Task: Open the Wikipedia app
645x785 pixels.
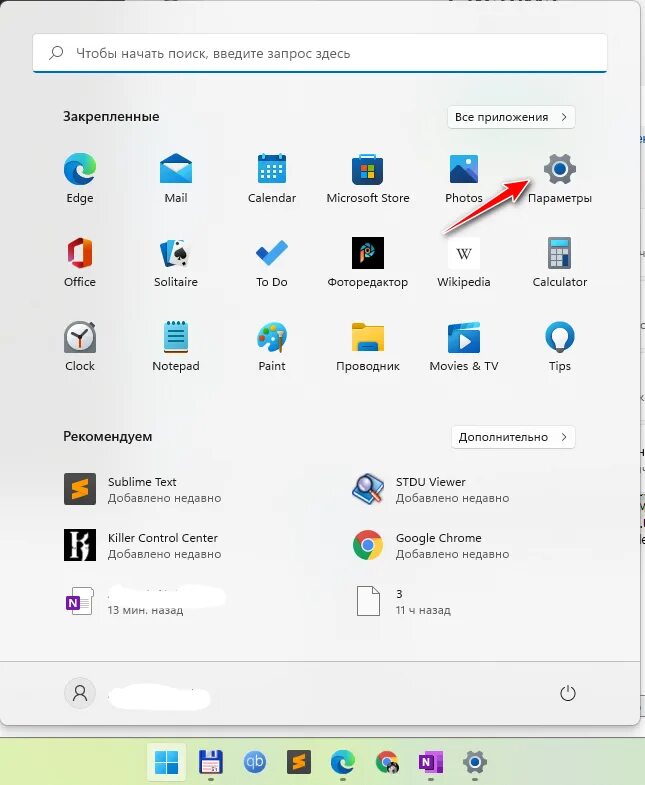Action: (x=464, y=263)
